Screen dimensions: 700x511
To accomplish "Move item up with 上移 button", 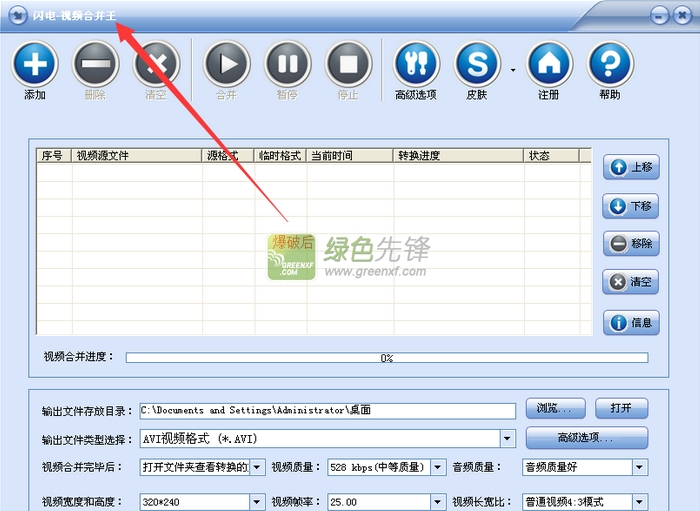I will pyautogui.click(x=631, y=167).
